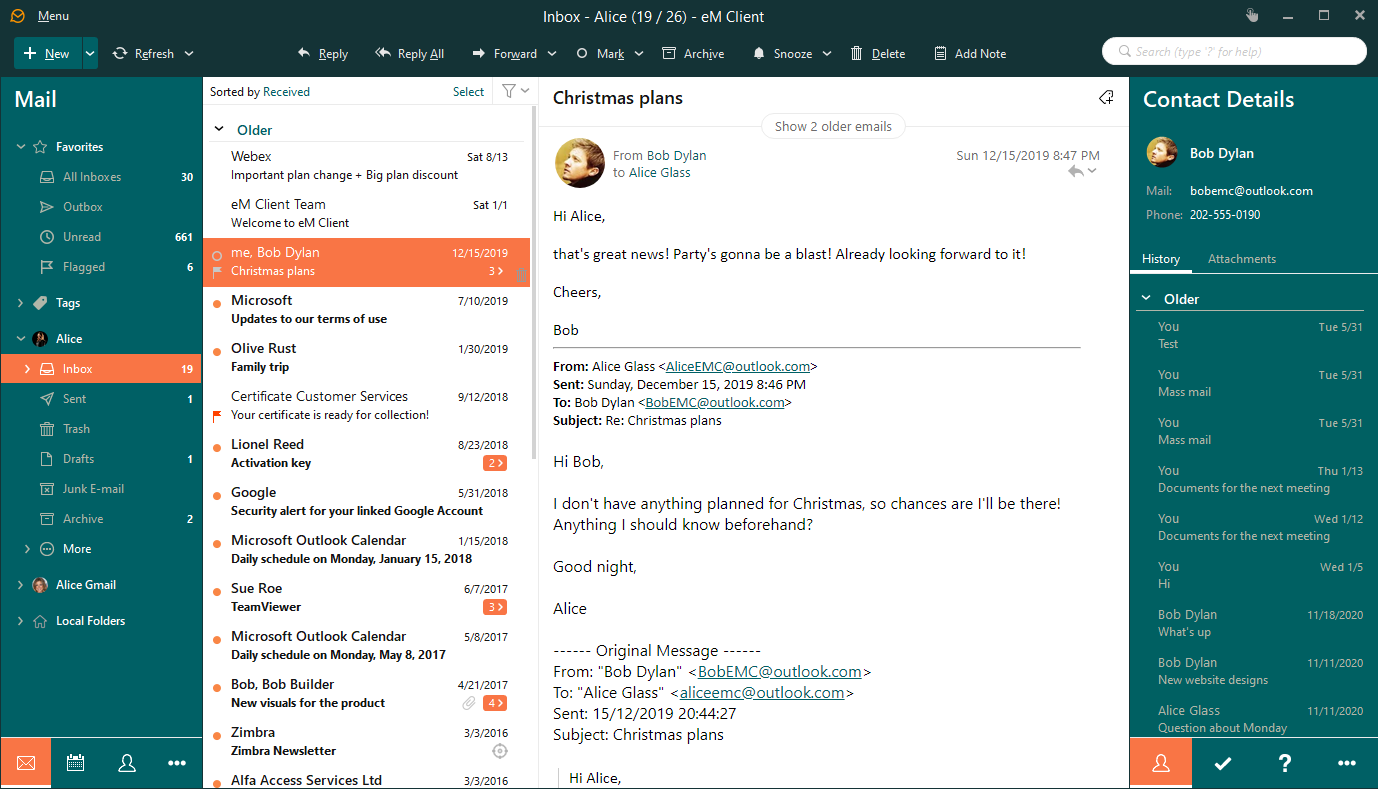Toggle unread dot on Google email
Viewport: 1379px width, 789px height.
point(217,495)
